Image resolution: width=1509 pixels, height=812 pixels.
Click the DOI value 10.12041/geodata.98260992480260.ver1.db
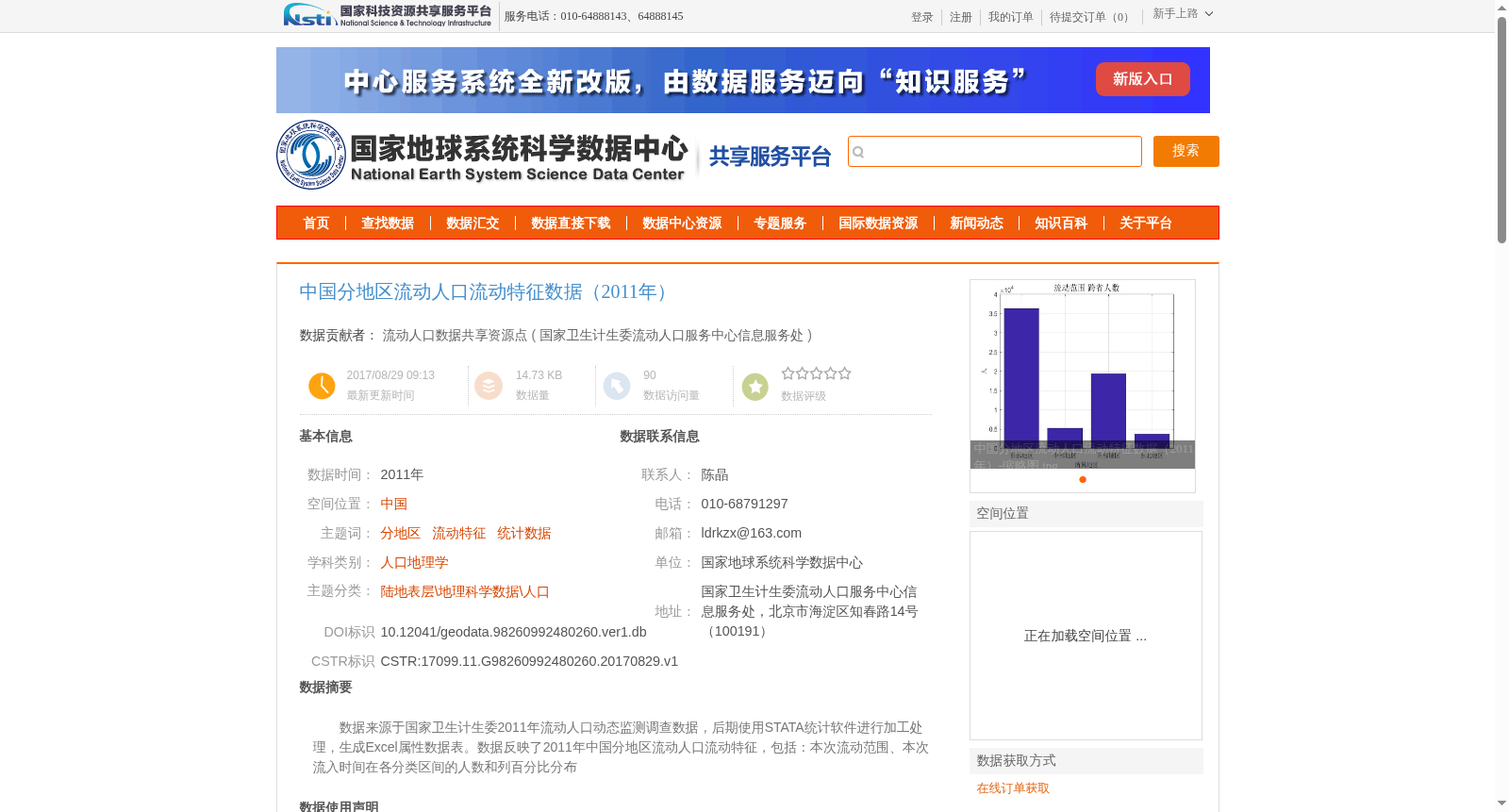point(513,632)
